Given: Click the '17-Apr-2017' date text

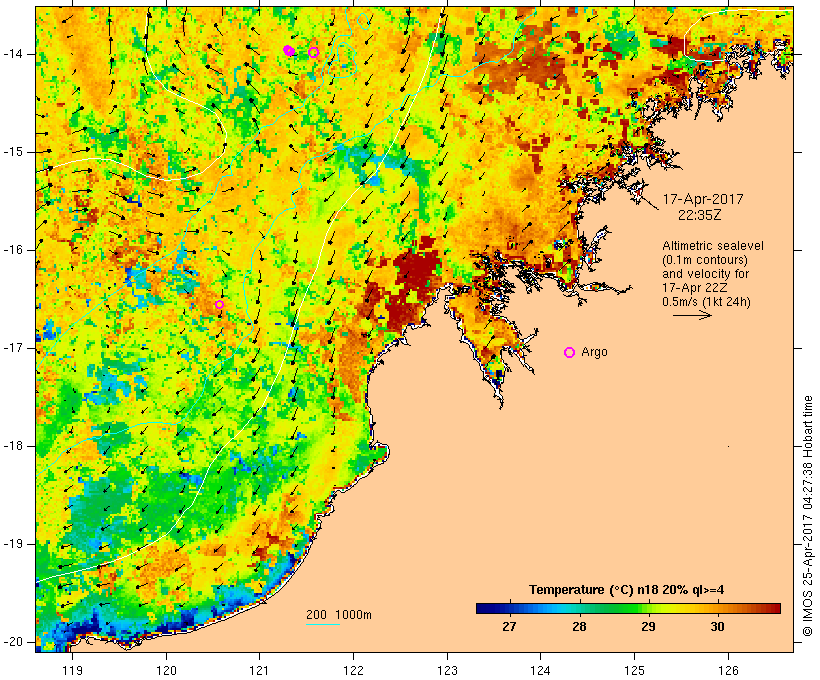Looking at the screenshot, I should click(x=703, y=199).
